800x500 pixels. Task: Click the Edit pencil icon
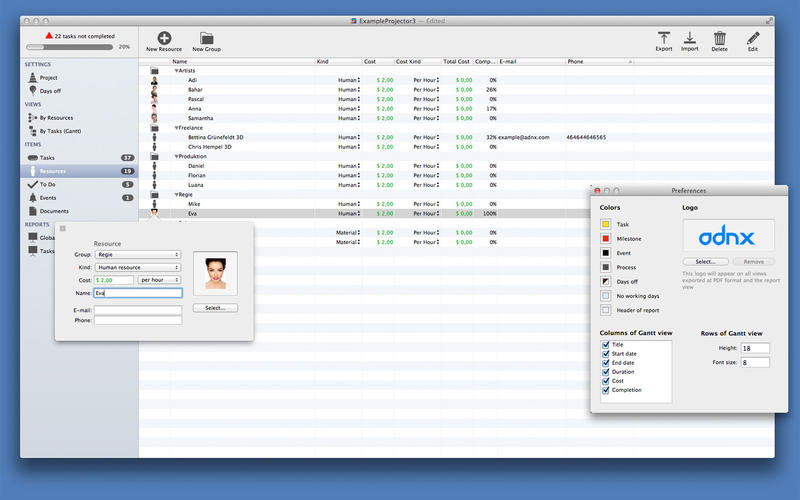(x=753, y=38)
